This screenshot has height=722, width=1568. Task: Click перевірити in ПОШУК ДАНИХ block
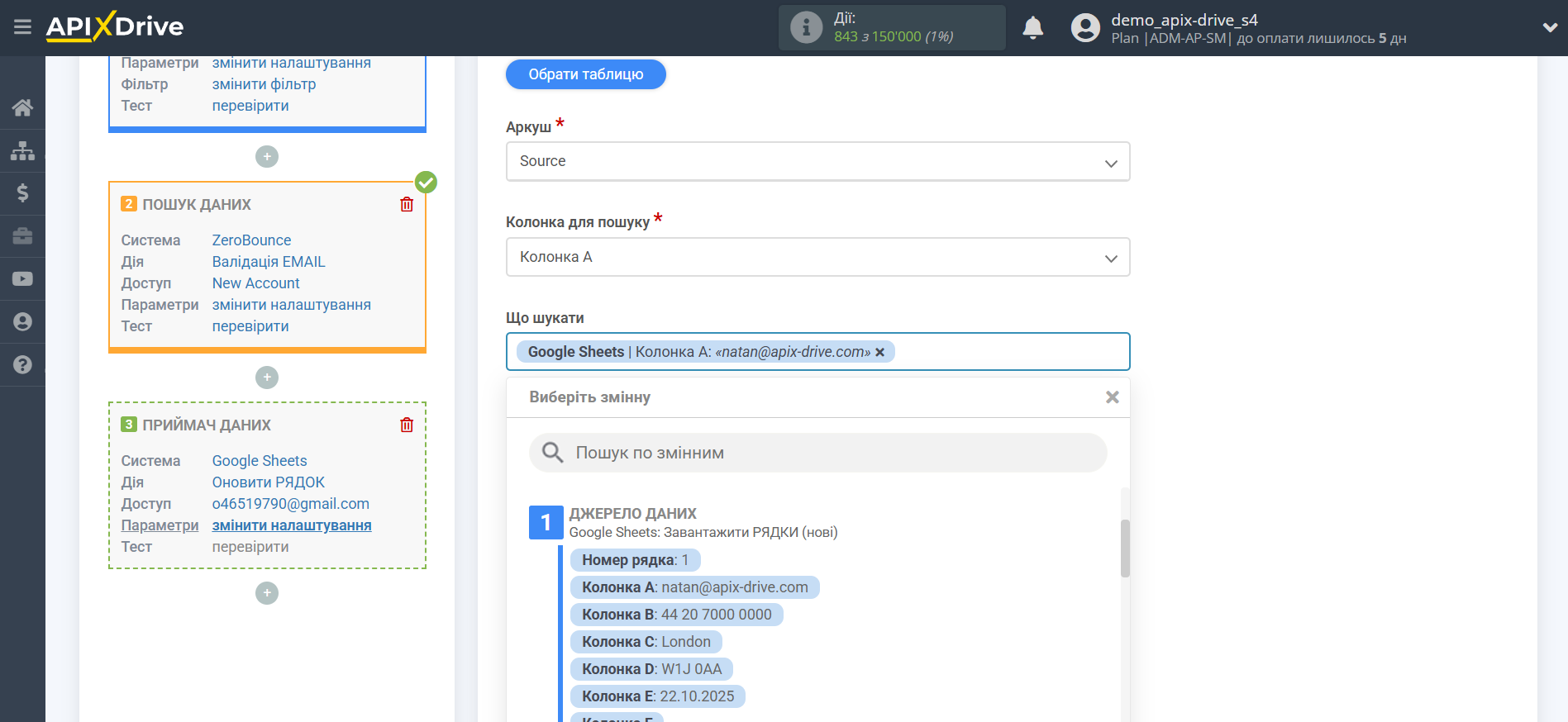coord(250,326)
